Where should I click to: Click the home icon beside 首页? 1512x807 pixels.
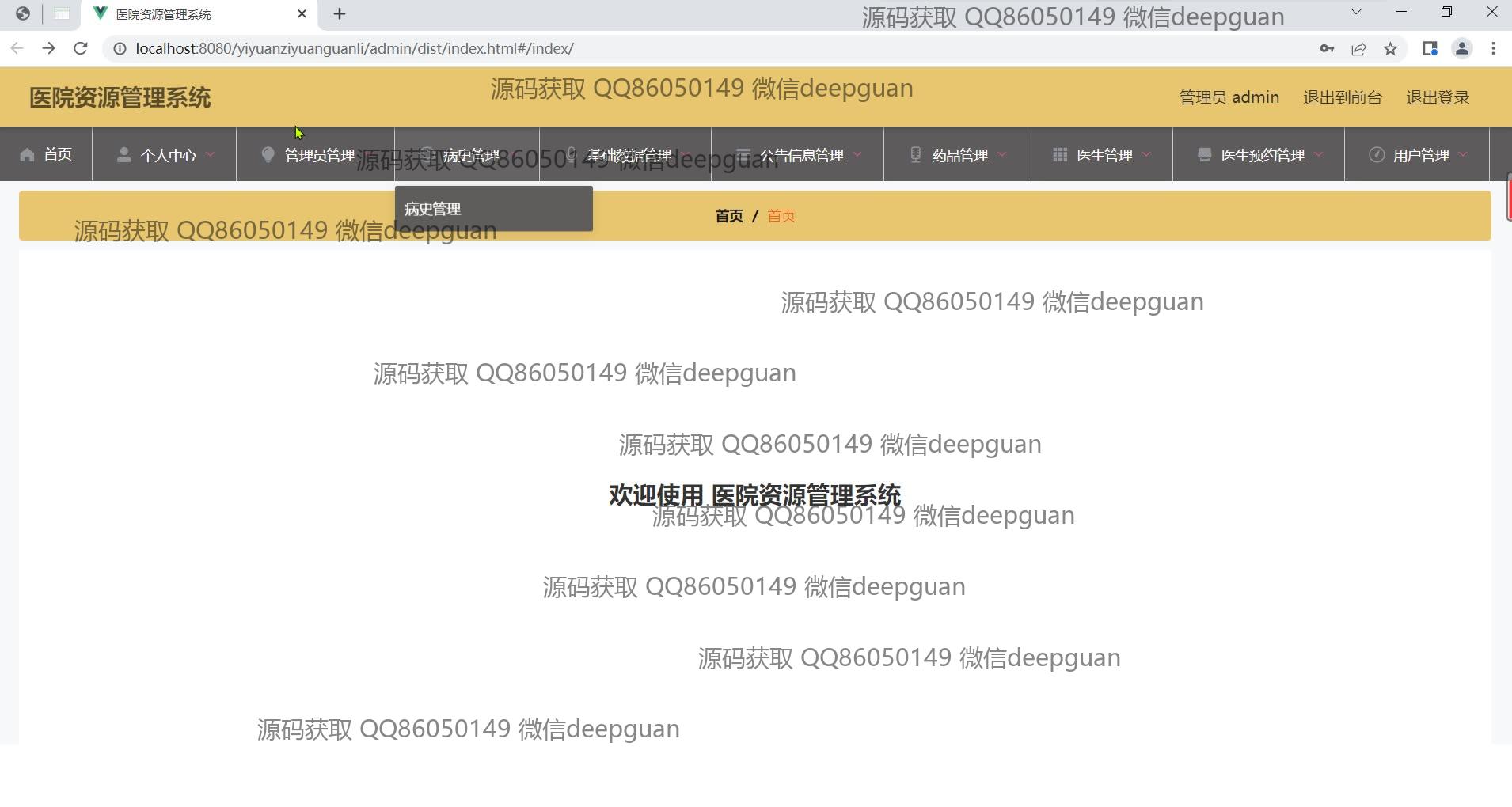(27, 155)
